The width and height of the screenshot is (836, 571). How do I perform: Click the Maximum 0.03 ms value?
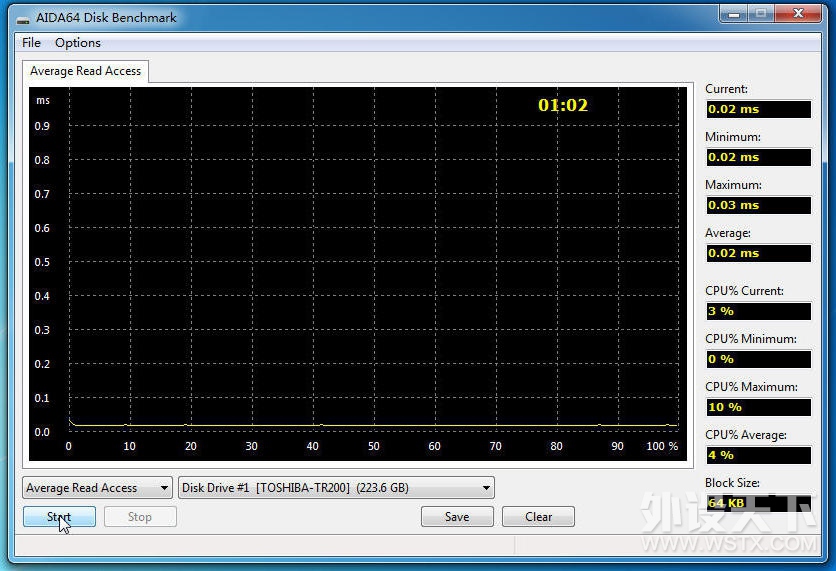click(x=758, y=205)
